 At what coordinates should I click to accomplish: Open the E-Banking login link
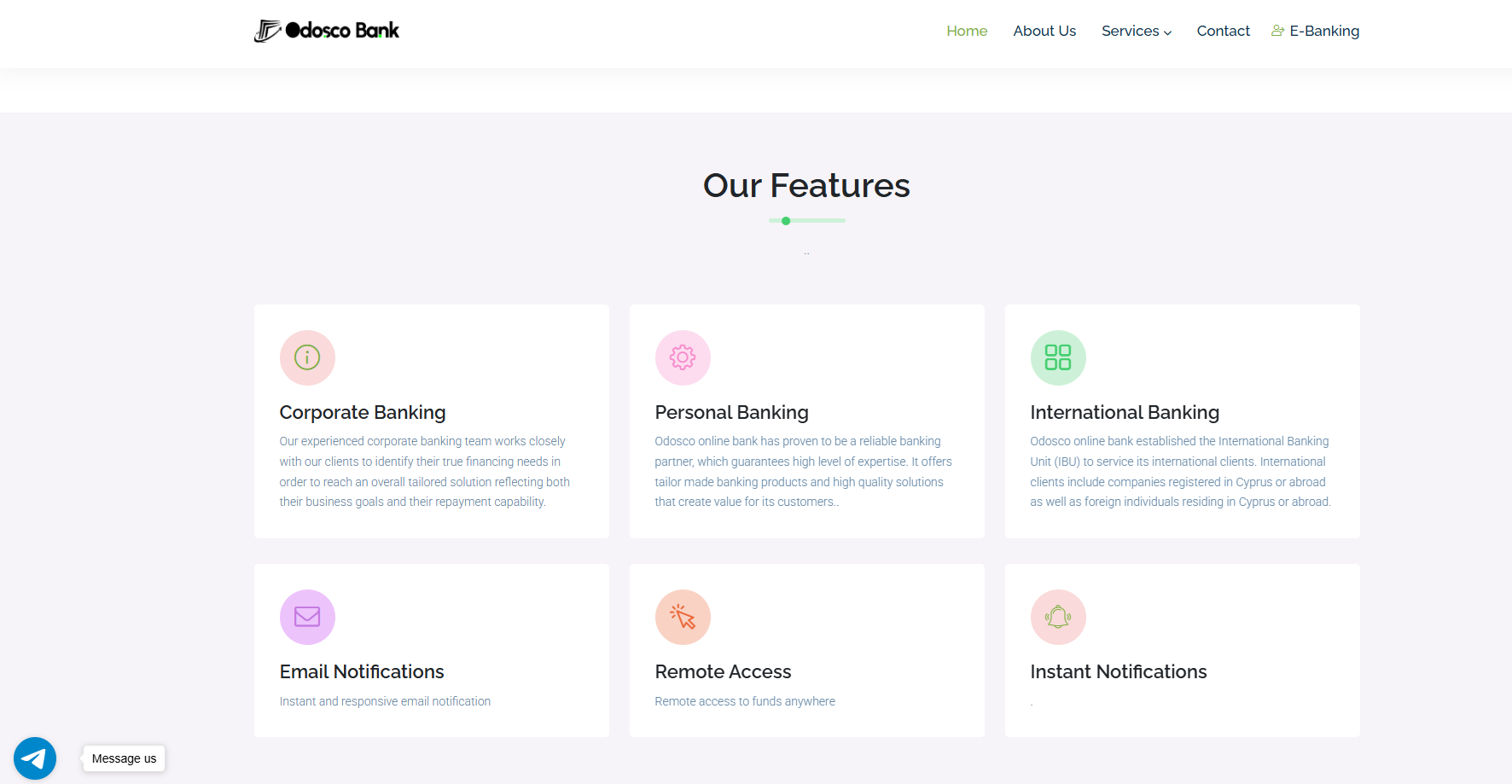(x=1324, y=31)
